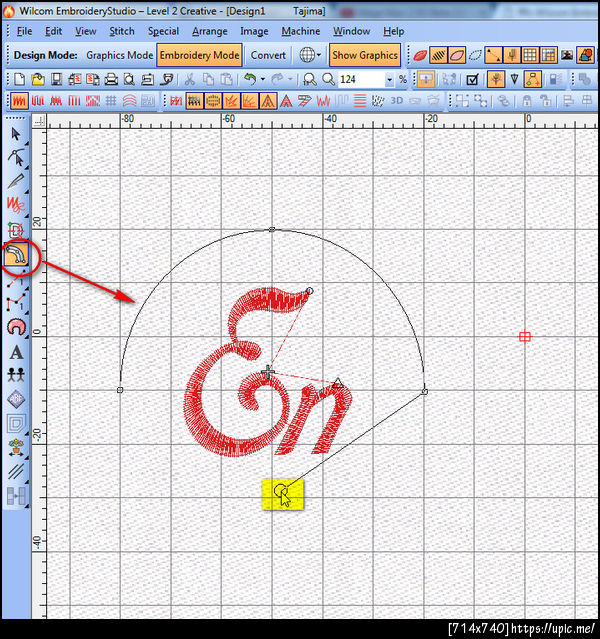Image resolution: width=600 pixels, height=639 pixels.
Task: Click the New design page icon
Action: click(x=20, y=79)
